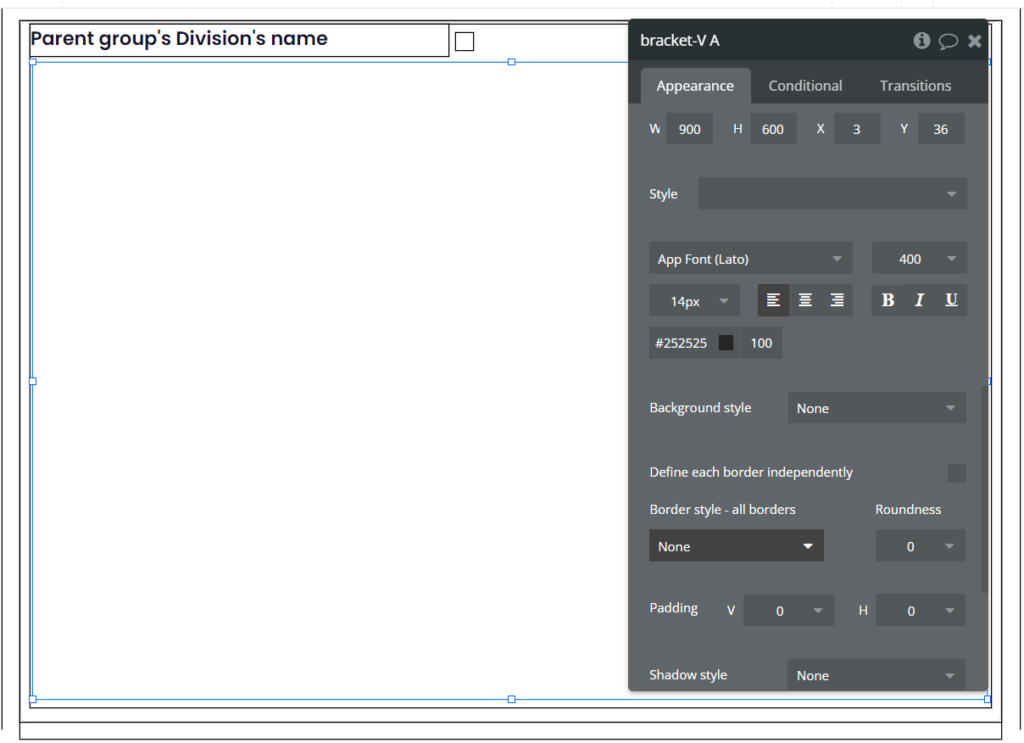Select the small checkbox element on canvas
This screenshot has width=1024, height=743.
464,42
